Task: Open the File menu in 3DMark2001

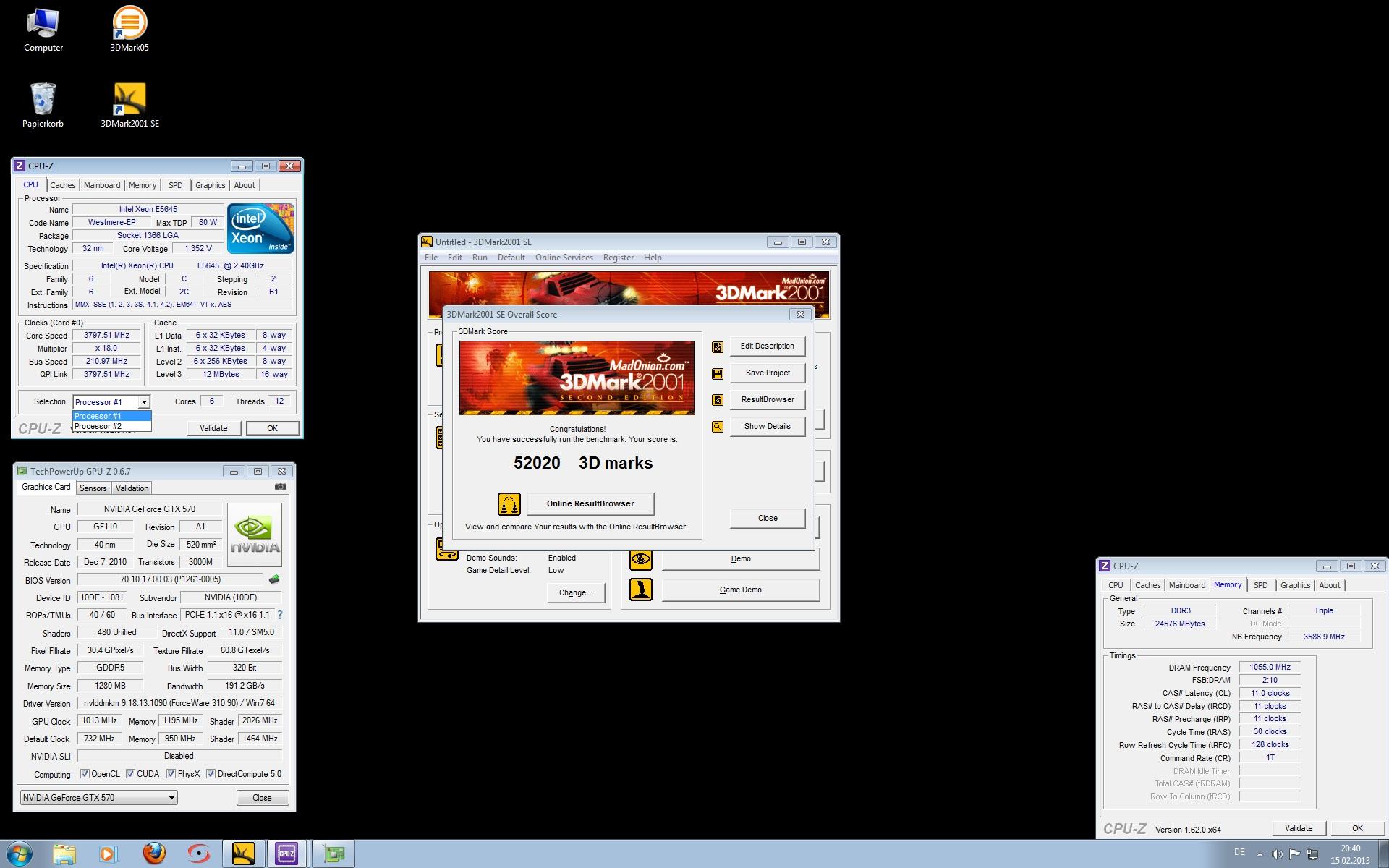Action: (x=431, y=258)
